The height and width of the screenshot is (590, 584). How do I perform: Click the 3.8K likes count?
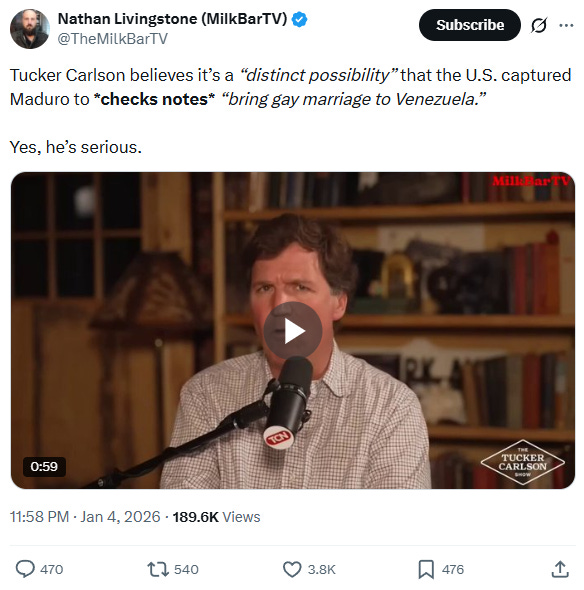pos(321,569)
